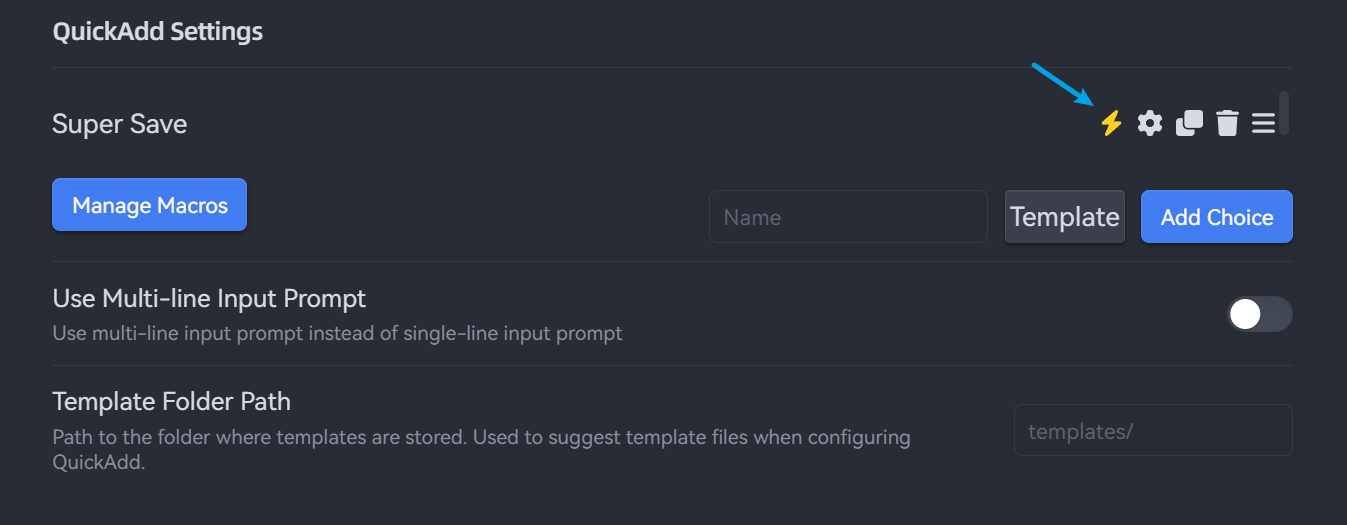
Task: Click the blue arrow annotation
Action: [1062, 83]
